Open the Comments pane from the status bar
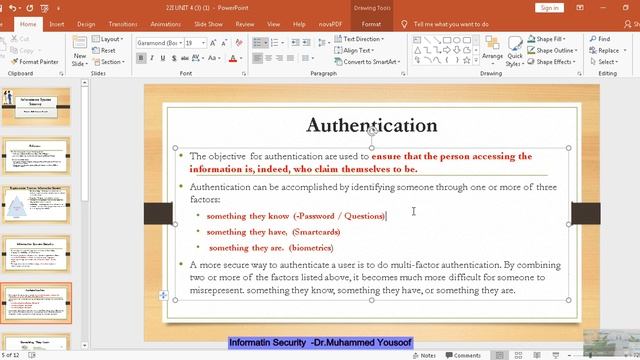This screenshot has width=640, height=360. [x=463, y=356]
